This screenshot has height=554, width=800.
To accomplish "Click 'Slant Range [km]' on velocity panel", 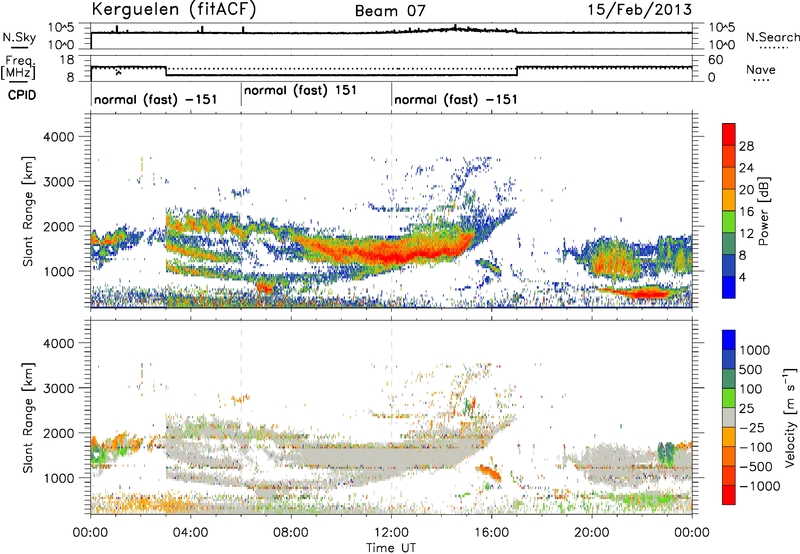I will (28, 418).
